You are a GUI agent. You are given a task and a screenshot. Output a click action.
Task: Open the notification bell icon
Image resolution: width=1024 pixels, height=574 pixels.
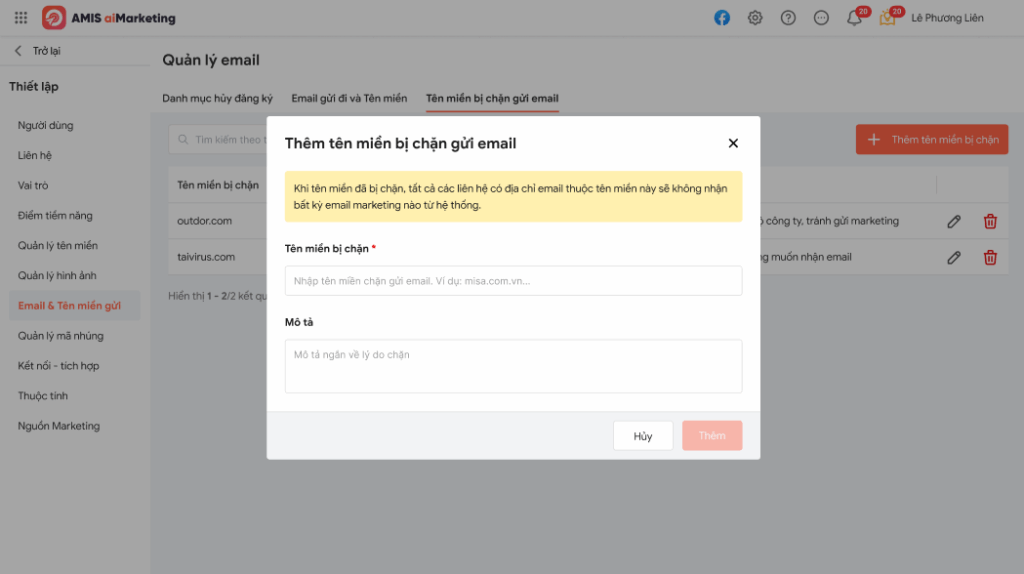pyautogui.click(x=854, y=18)
